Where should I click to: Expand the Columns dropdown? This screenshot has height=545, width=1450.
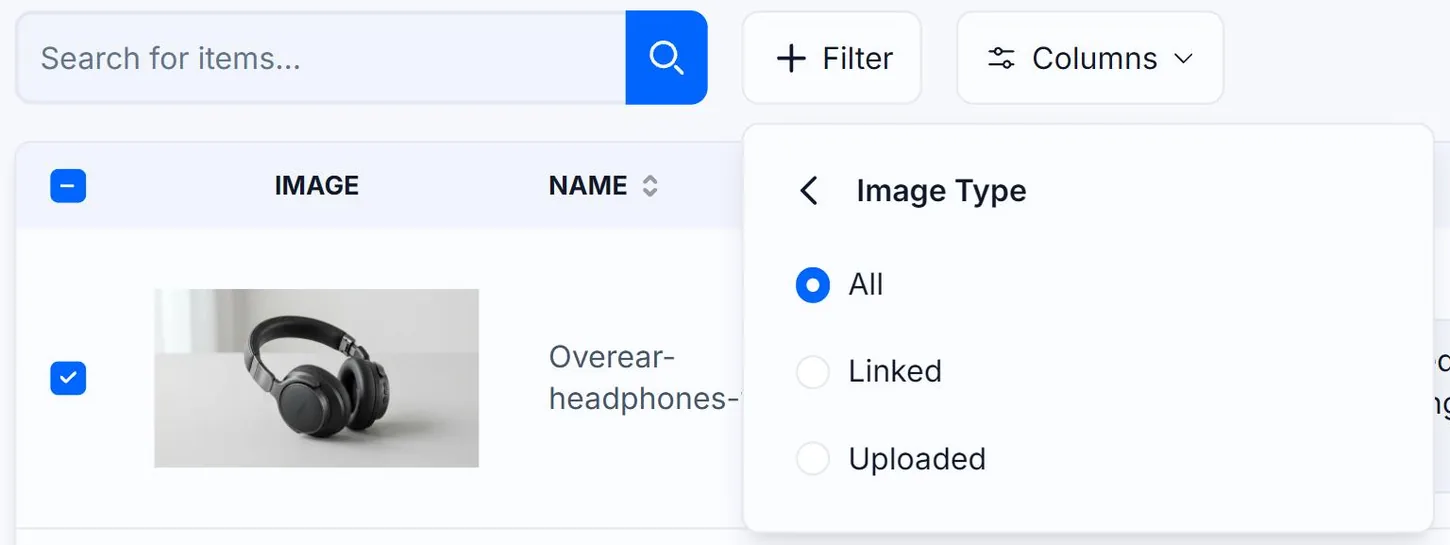tap(1090, 58)
